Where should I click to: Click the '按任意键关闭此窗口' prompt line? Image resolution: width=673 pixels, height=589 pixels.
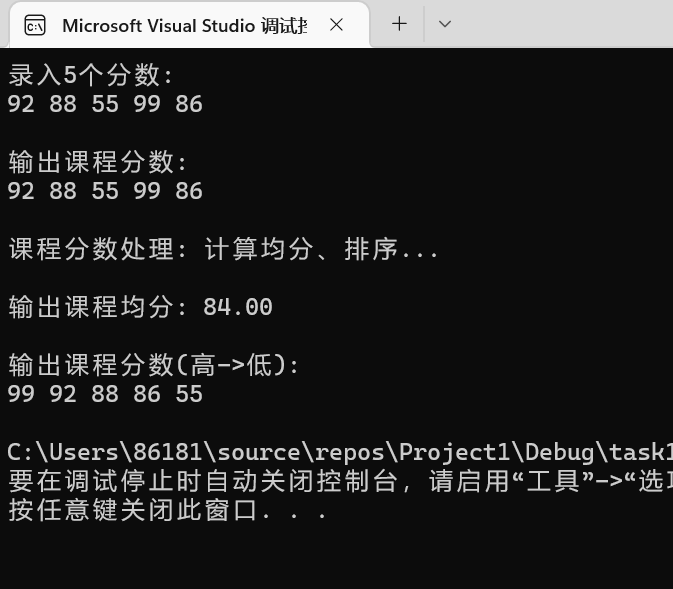pos(166,510)
